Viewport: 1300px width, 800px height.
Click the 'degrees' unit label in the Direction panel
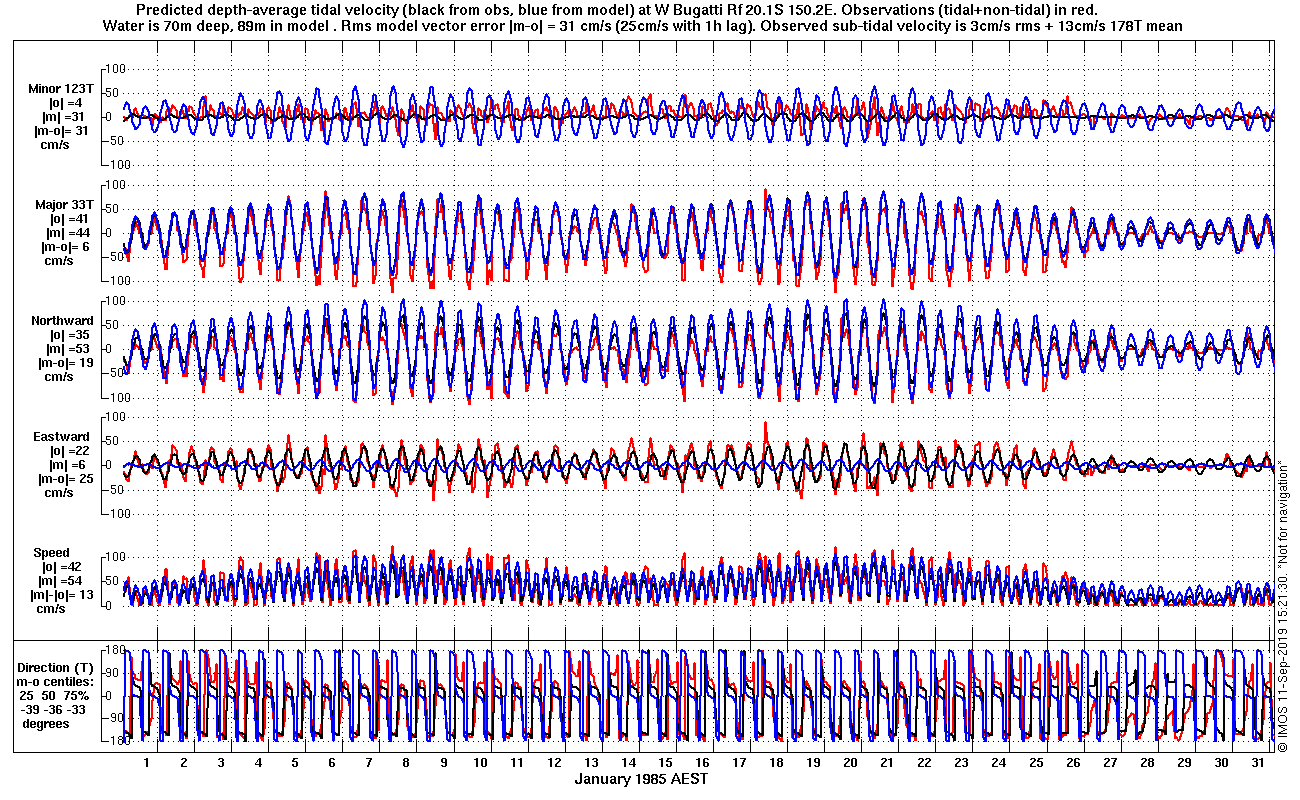pos(46,723)
